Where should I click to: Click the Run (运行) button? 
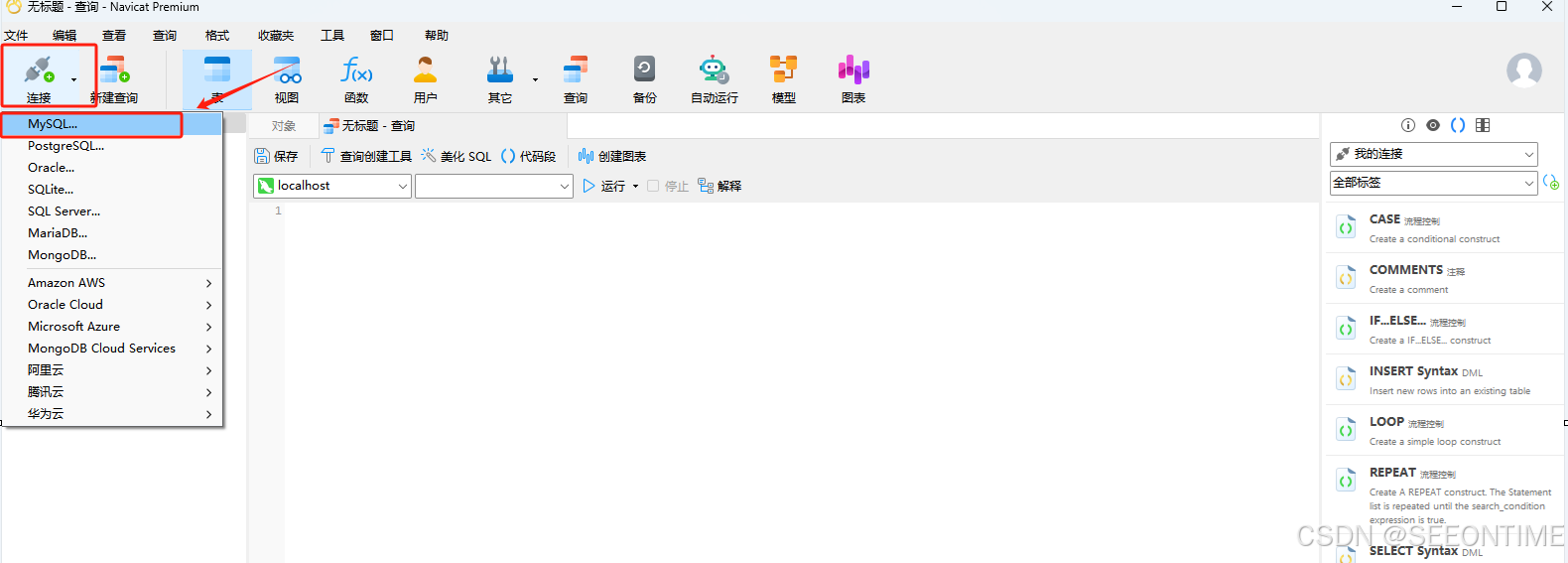click(604, 186)
